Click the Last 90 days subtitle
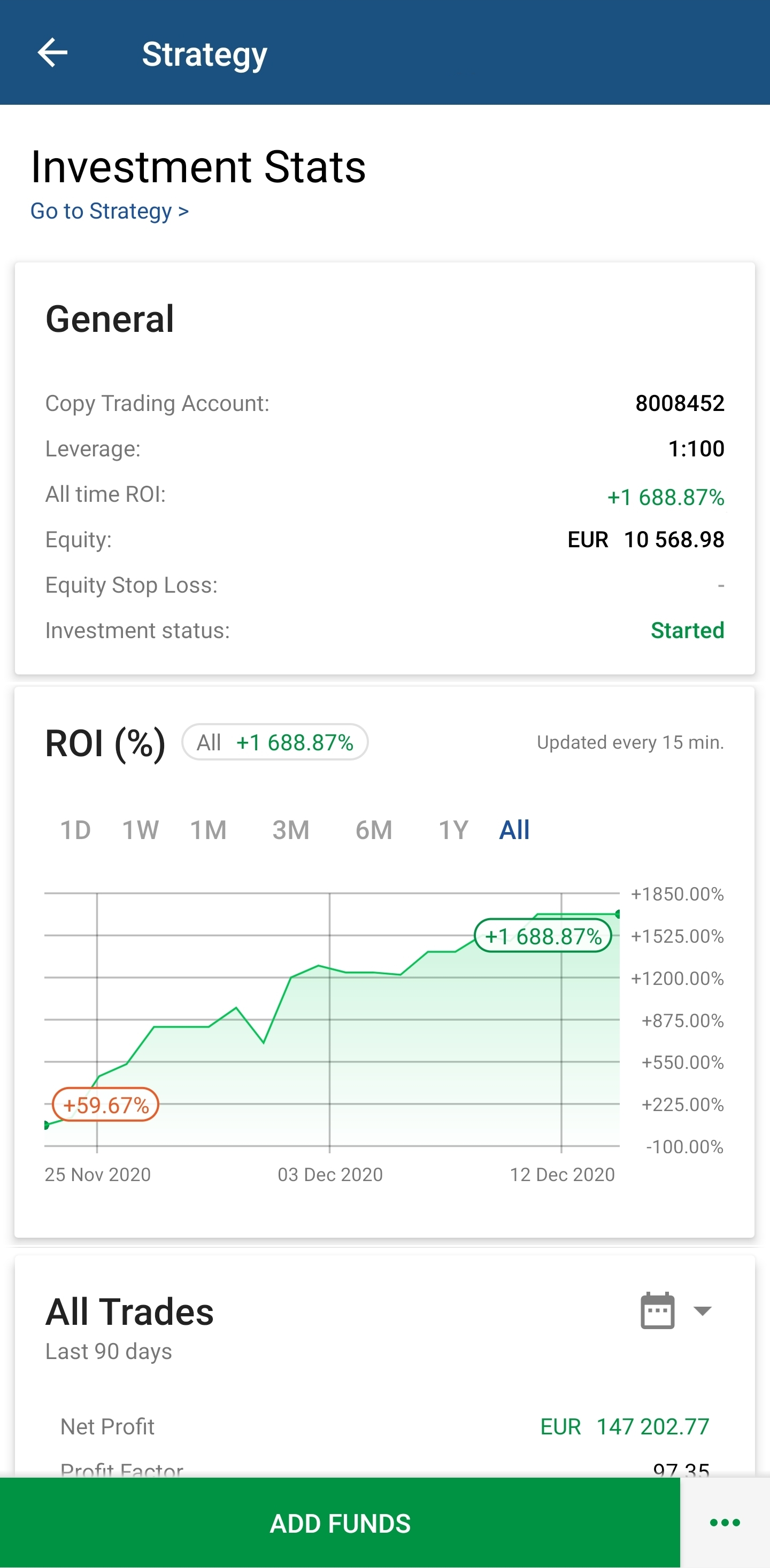 click(109, 1352)
